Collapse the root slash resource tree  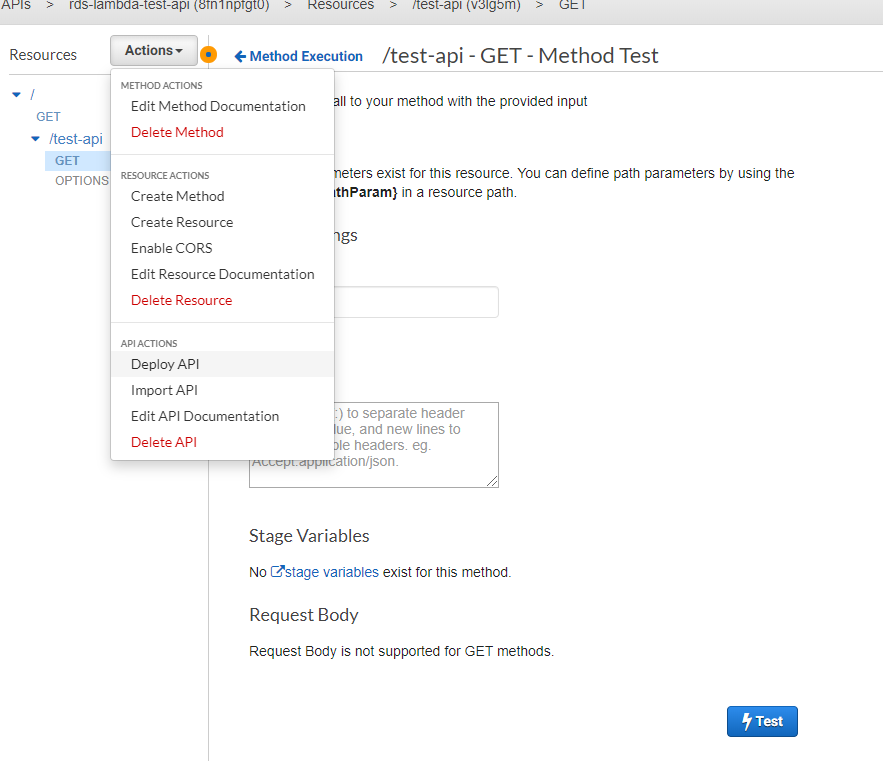[x=16, y=95]
